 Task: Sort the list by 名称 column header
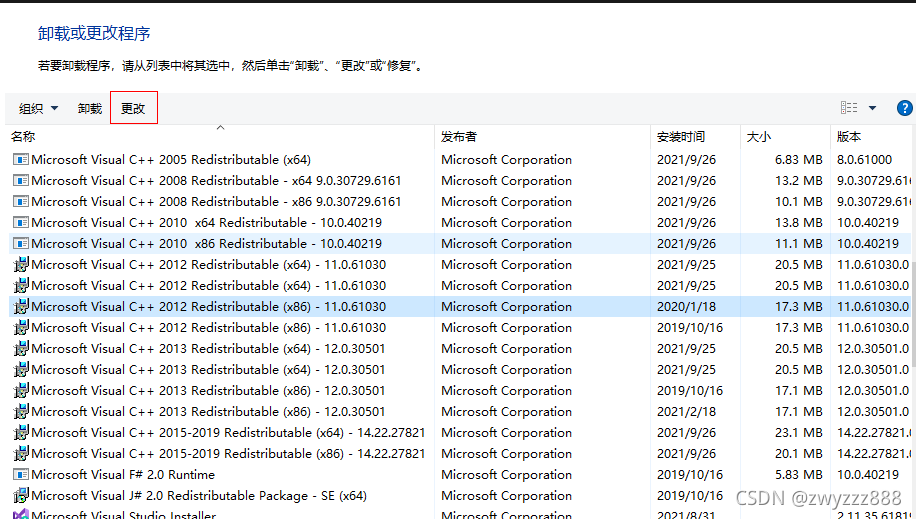tap(23, 137)
